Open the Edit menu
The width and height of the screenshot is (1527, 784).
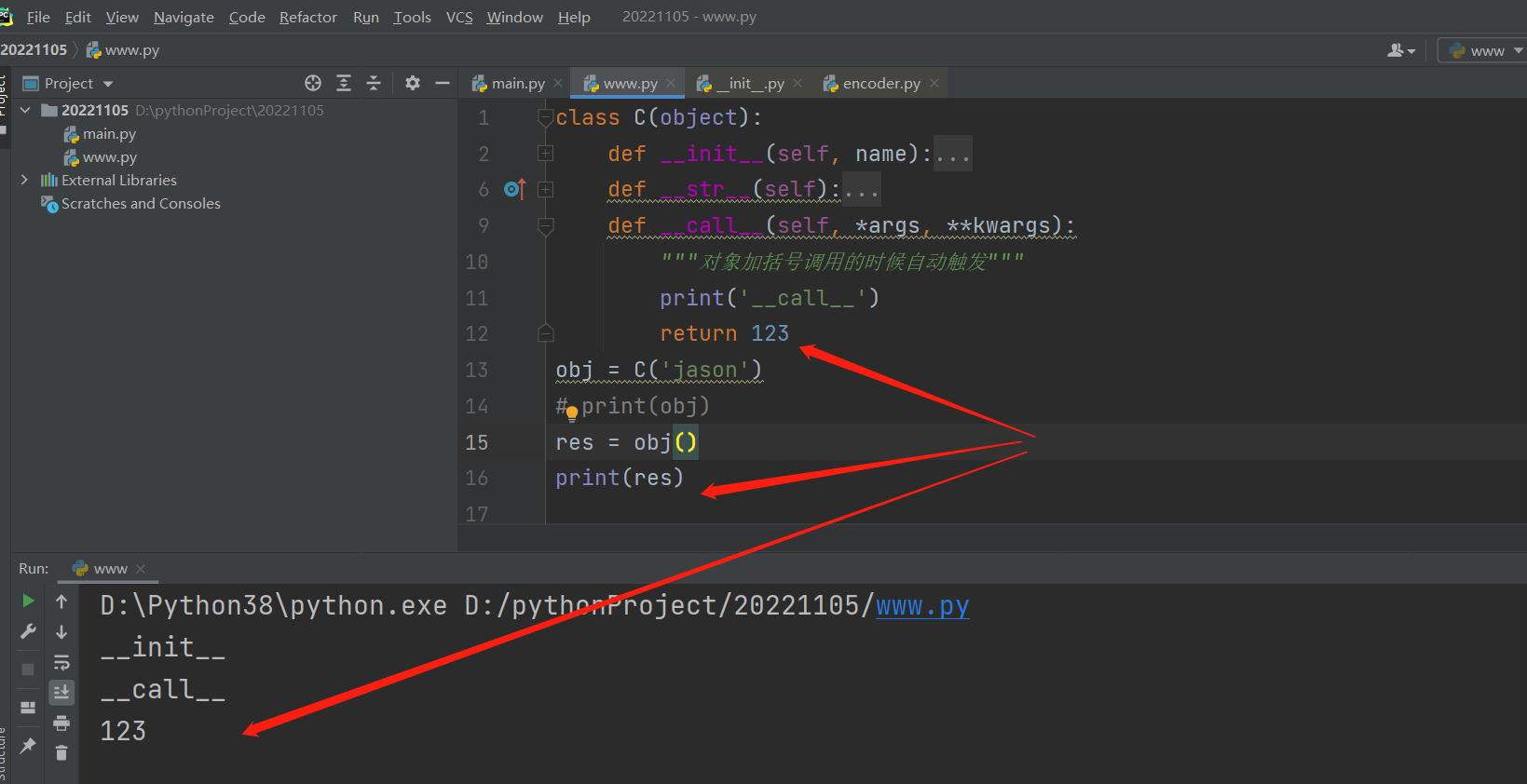(78, 17)
